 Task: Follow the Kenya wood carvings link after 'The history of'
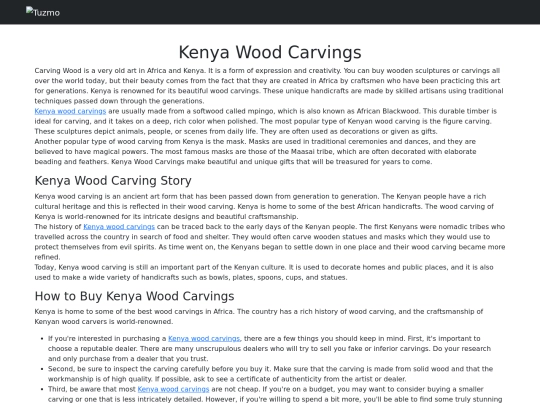[x=119, y=227]
